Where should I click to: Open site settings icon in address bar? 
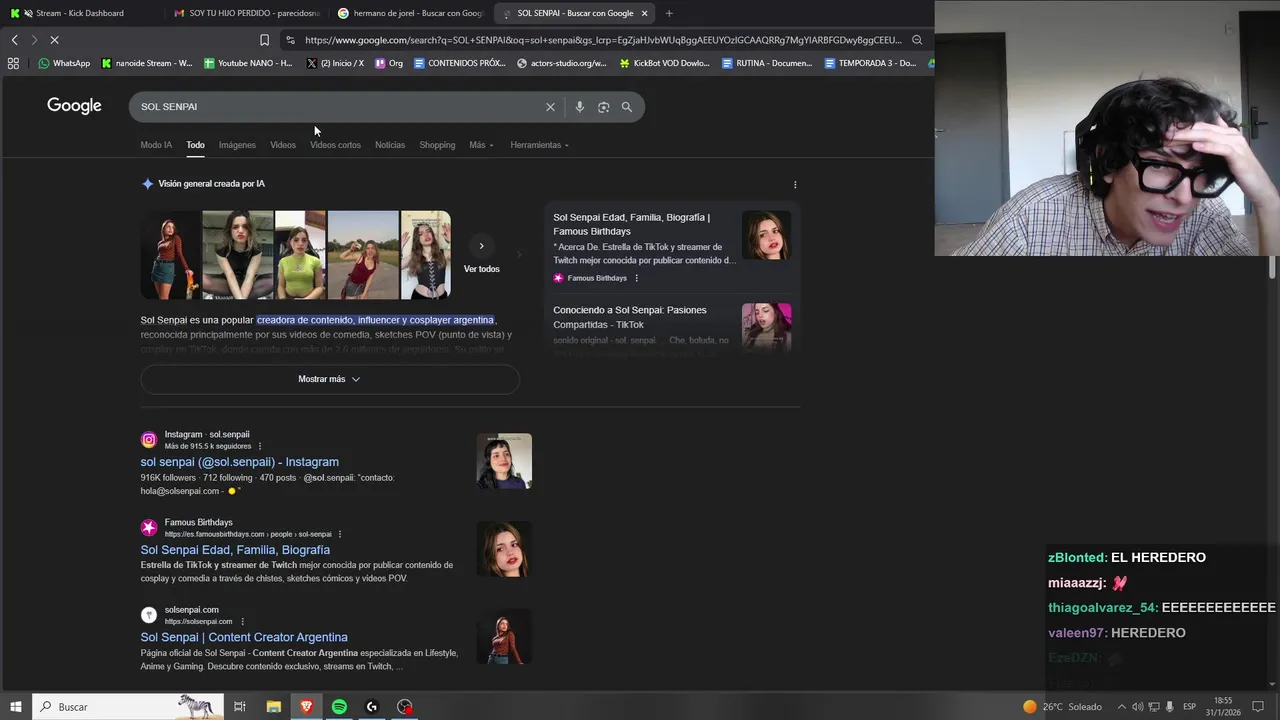click(290, 40)
